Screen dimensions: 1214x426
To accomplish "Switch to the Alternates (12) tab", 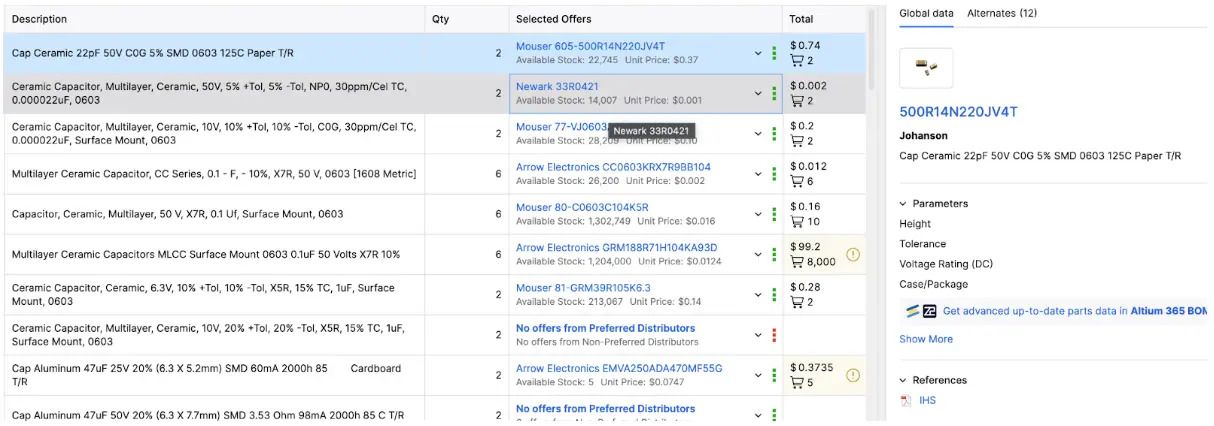I will [1002, 13].
